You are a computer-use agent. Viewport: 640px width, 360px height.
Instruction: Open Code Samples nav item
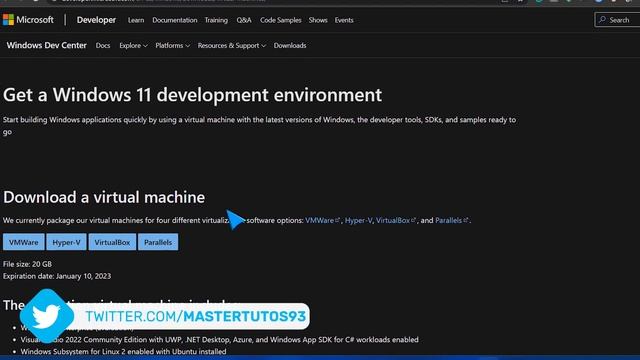click(281, 20)
